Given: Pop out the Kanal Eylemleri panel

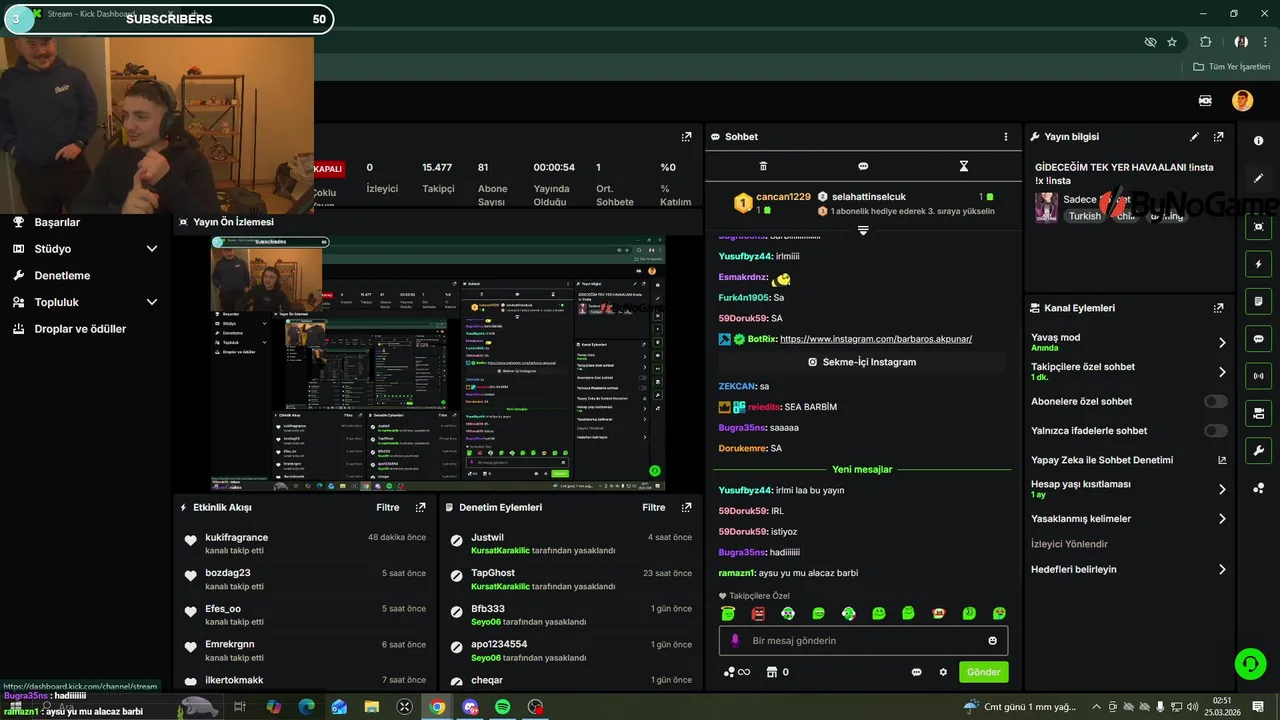Looking at the screenshot, I should (x=1218, y=308).
